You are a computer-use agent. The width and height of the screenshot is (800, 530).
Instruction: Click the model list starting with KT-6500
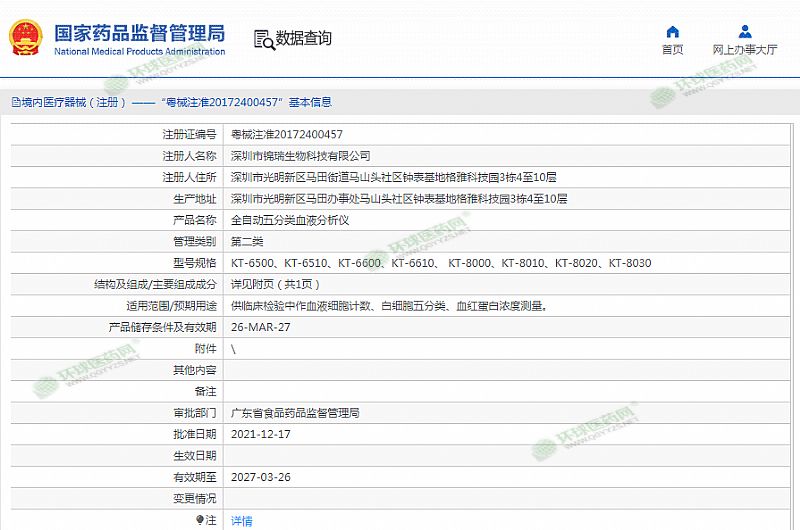pos(440,264)
